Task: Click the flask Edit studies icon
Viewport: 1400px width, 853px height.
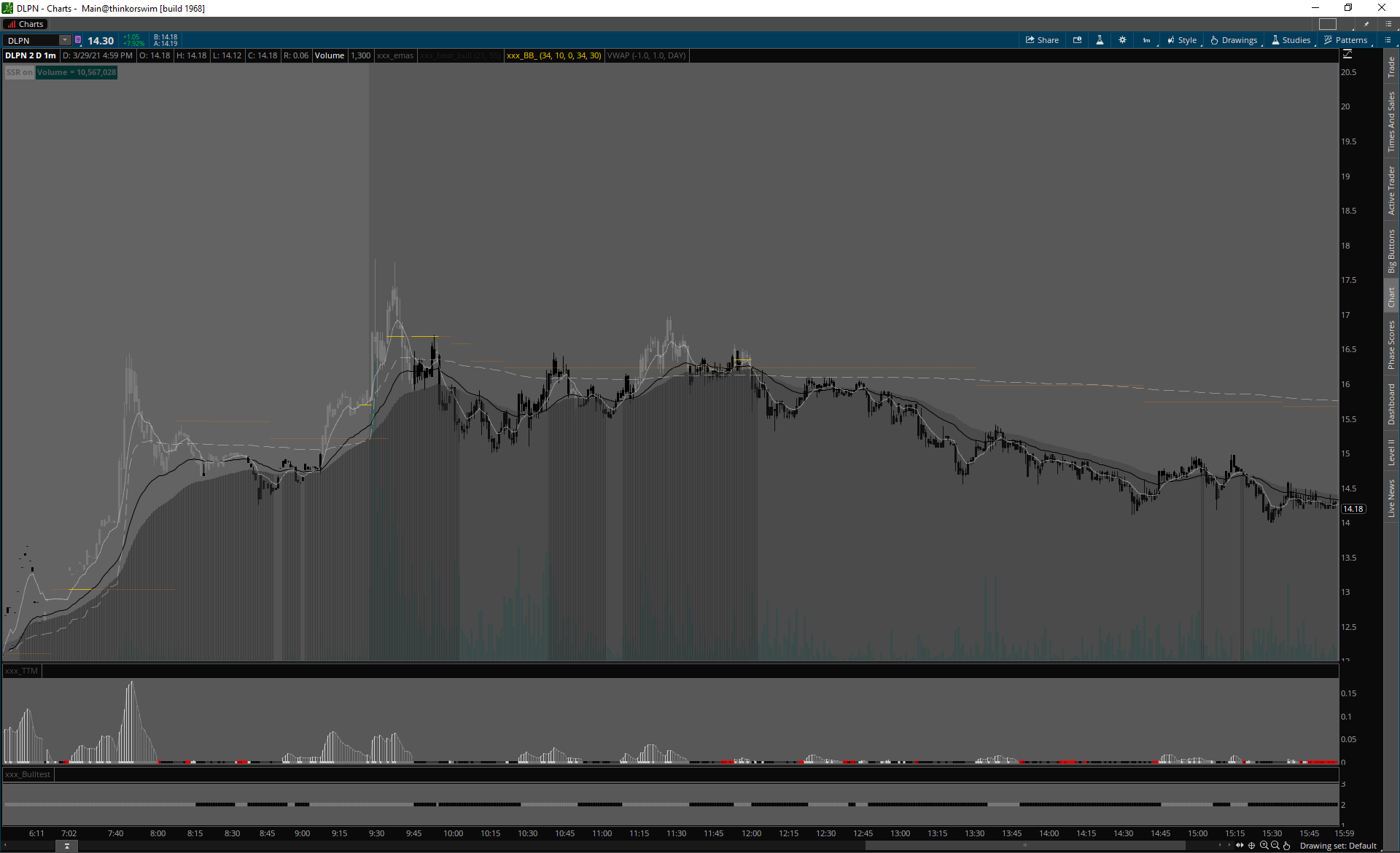Action: [1100, 40]
